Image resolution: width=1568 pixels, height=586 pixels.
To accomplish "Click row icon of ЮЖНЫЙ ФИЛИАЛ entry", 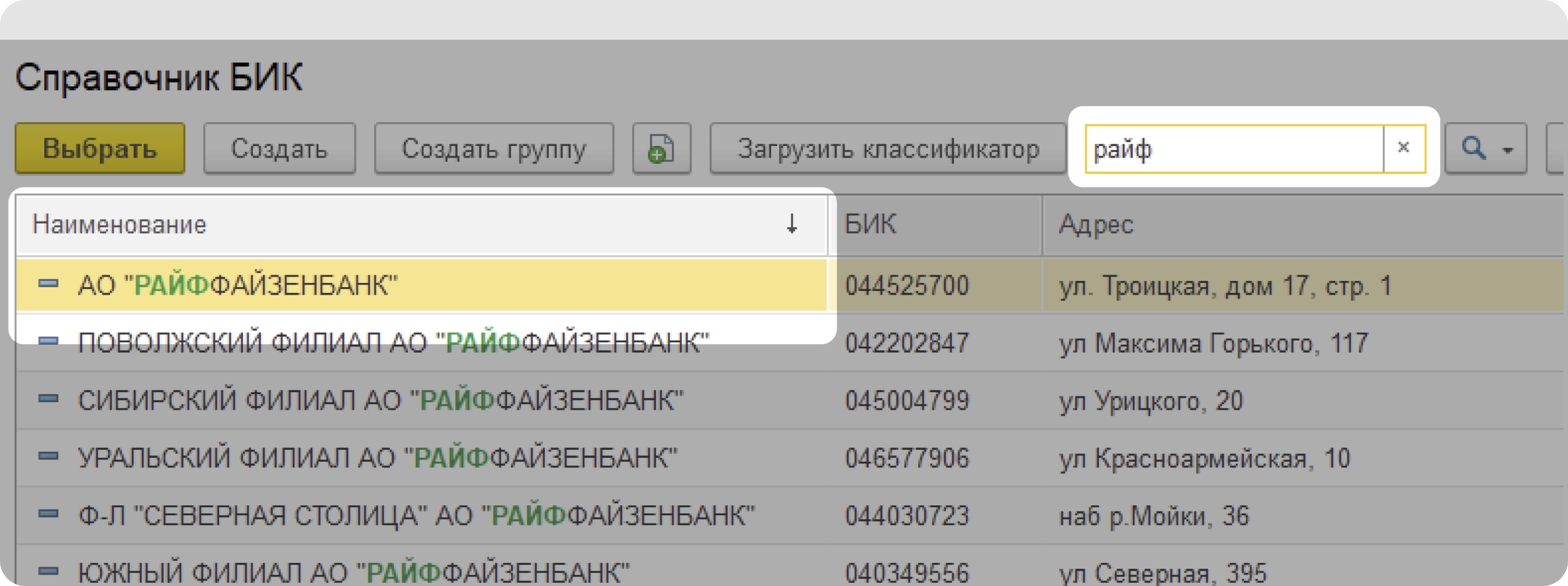I will pyautogui.click(x=48, y=571).
